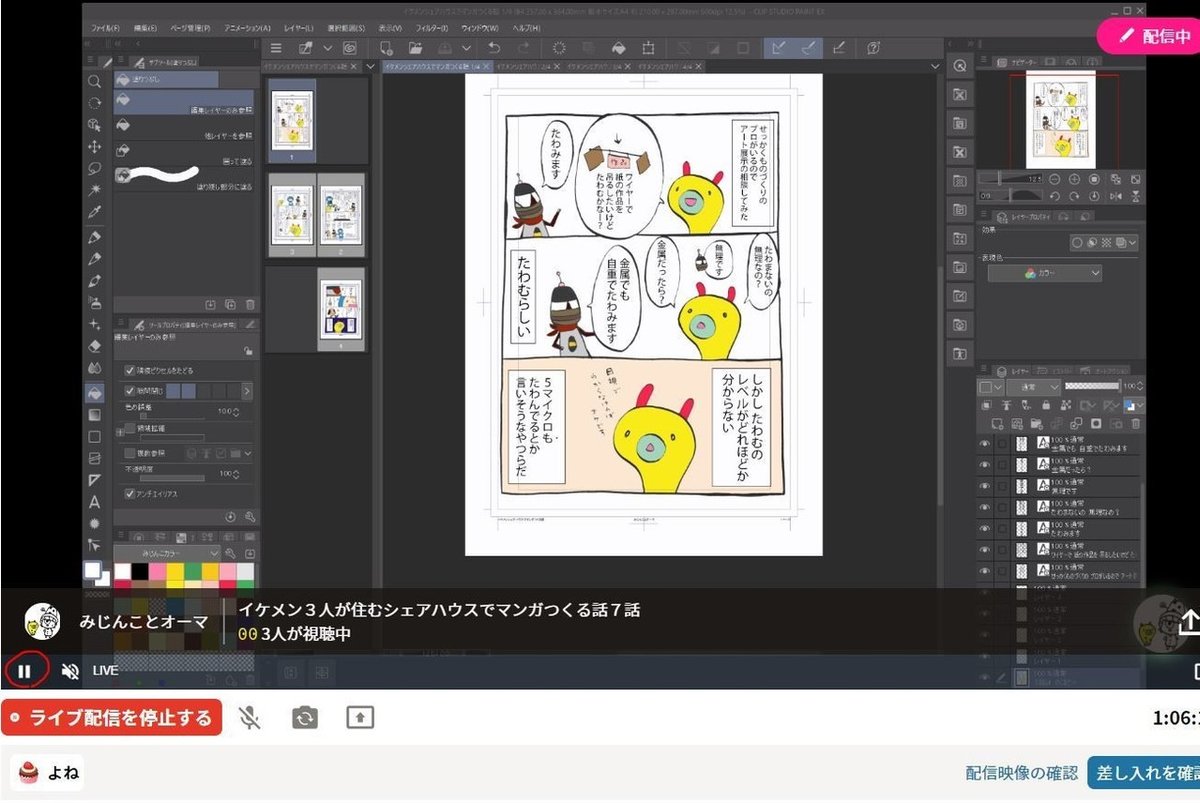Open the 配信映像の確認 link
Screen dimensions: 1200x803
pos(1022,772)
